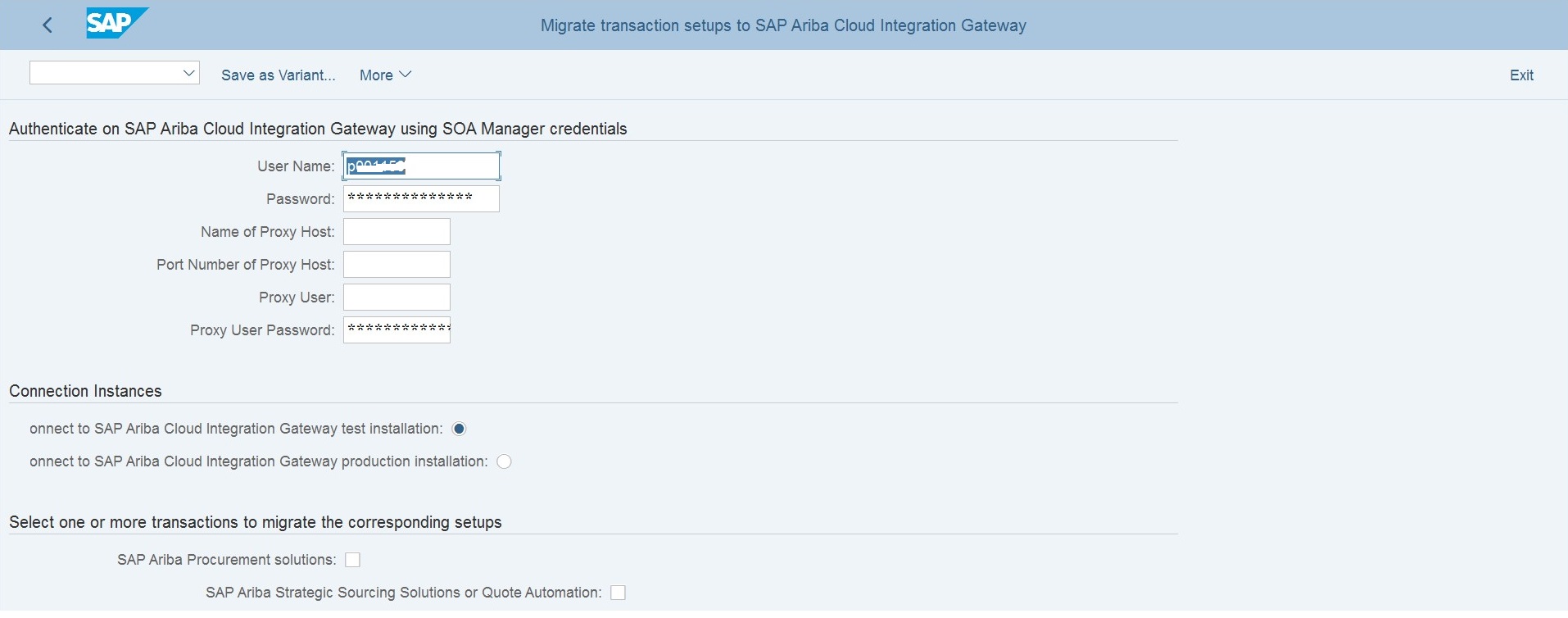Click Save as Variant
This screenshot has height=618, width=1568.
coord(279,75)
